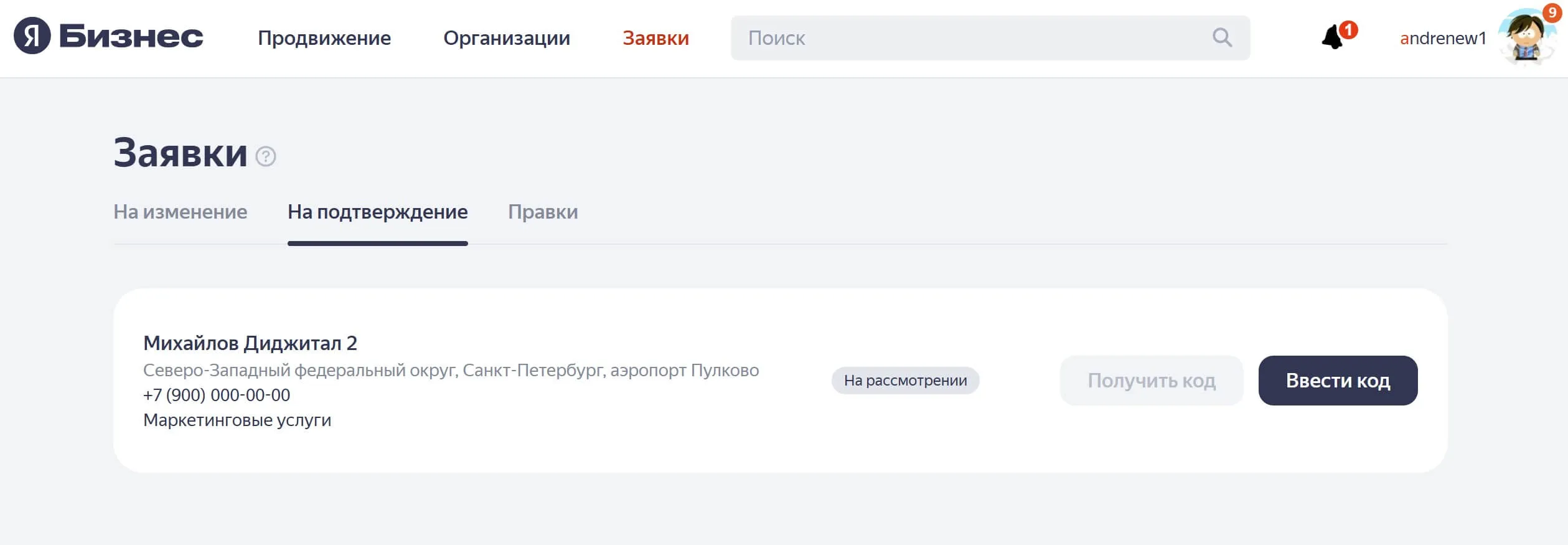Image resolution: width=1568 pixels, height=545 pixels.
Task: Click the Ввести код button
Action: 1338,381
